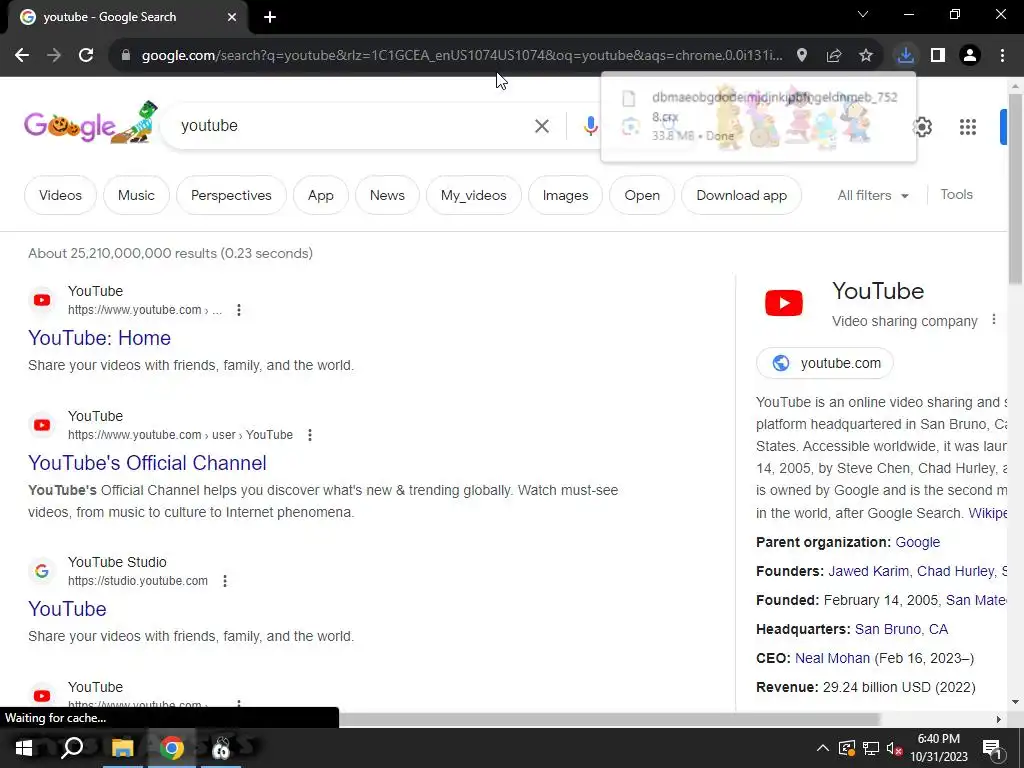Open the Chrome profile avatar icon
Image resolution: width=1024 pixels, height=768 pixels.
point(970,56)
